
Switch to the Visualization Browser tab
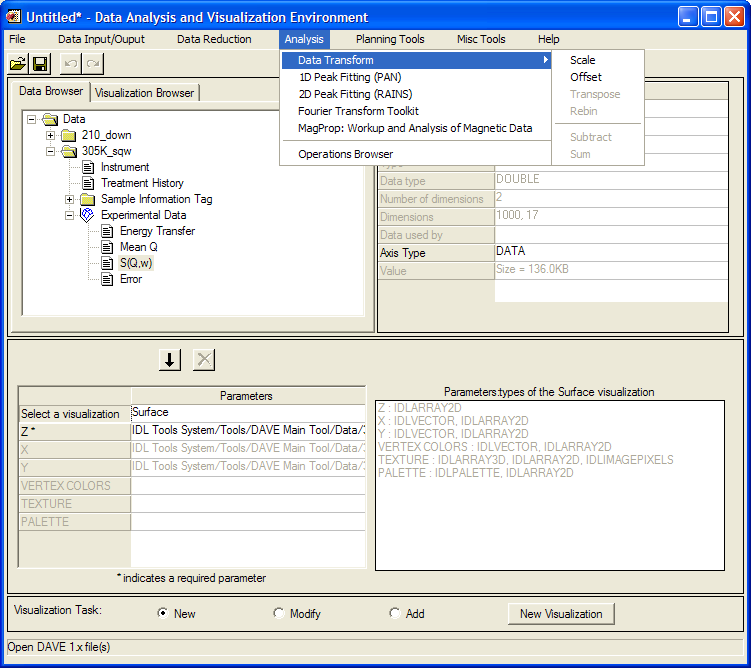pos(145,93)
